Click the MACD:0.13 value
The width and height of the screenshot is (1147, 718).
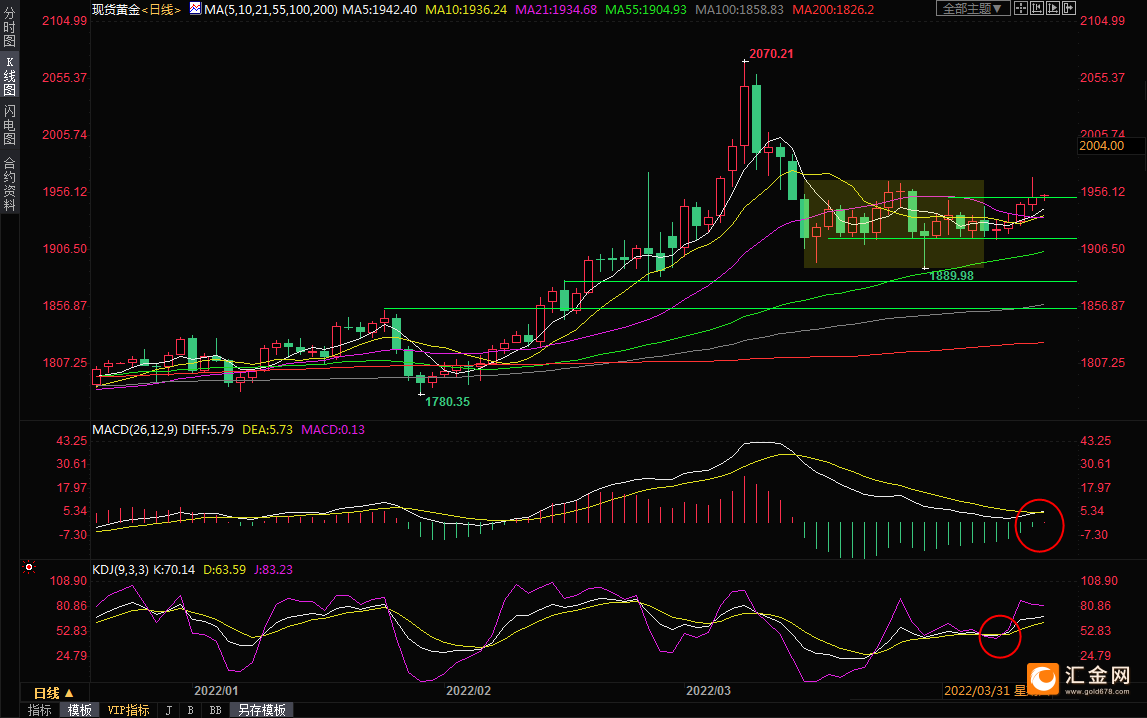pos(333,429)
